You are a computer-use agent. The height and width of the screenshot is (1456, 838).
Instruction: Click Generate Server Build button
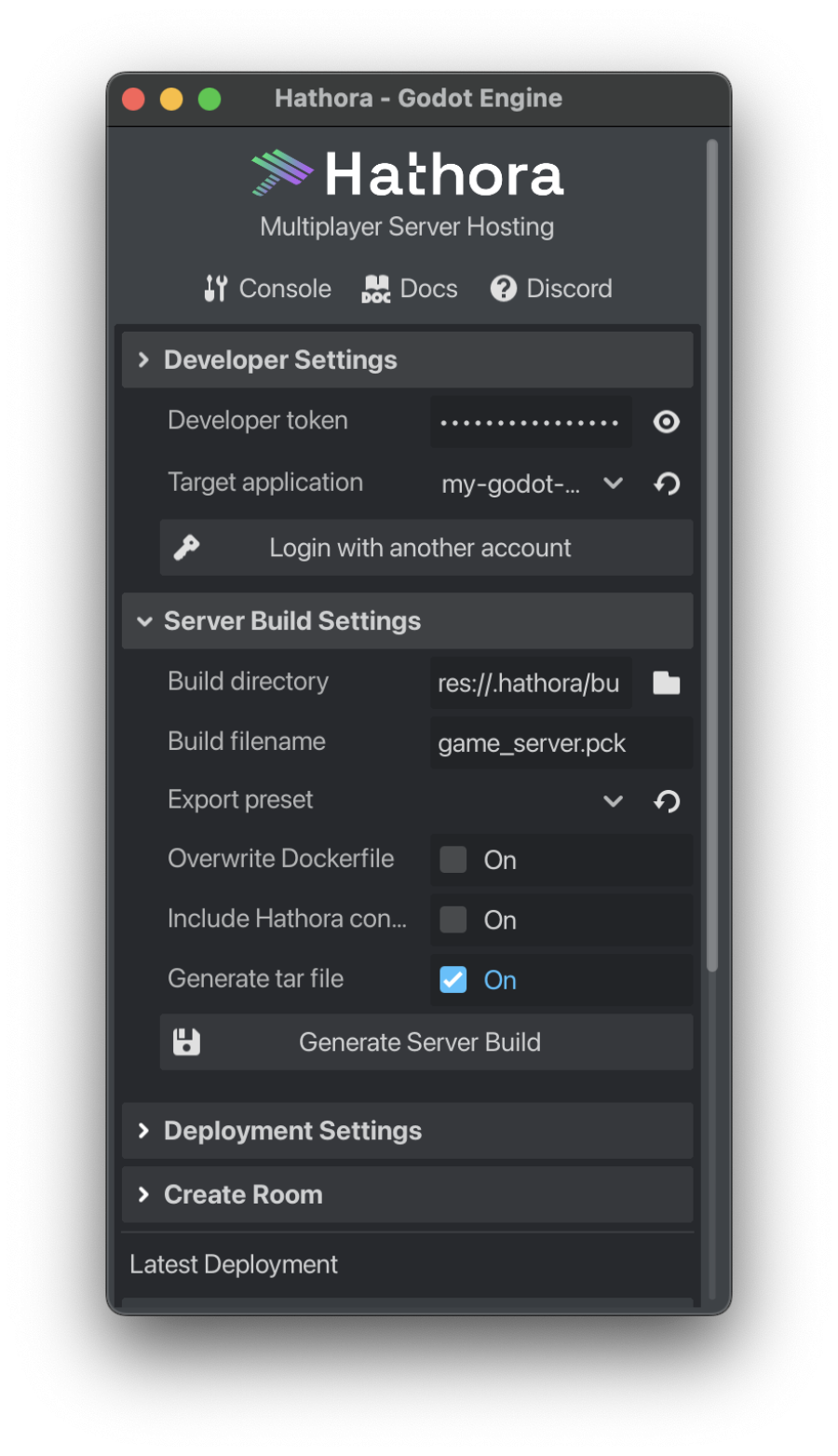426,1042
